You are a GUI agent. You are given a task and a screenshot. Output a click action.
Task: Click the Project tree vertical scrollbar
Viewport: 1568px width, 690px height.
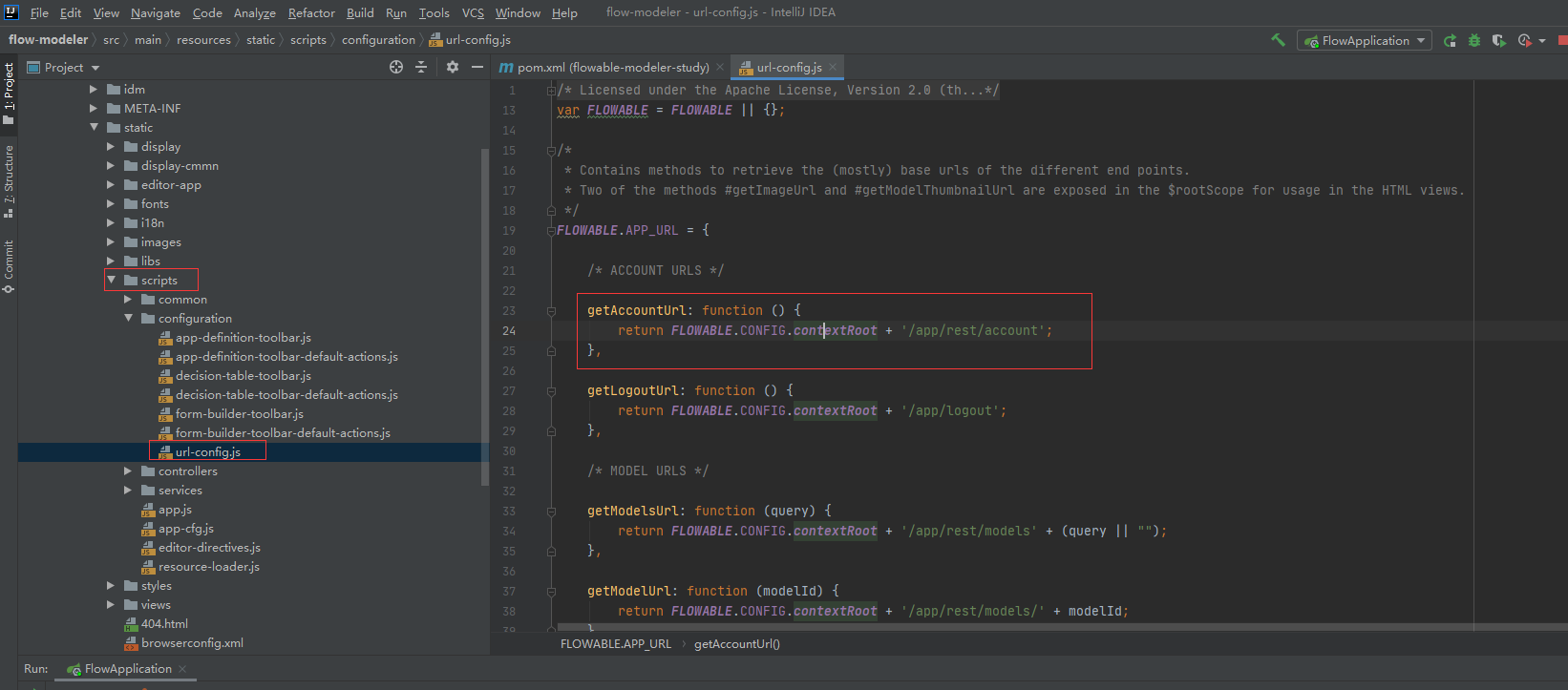(485, 315)
